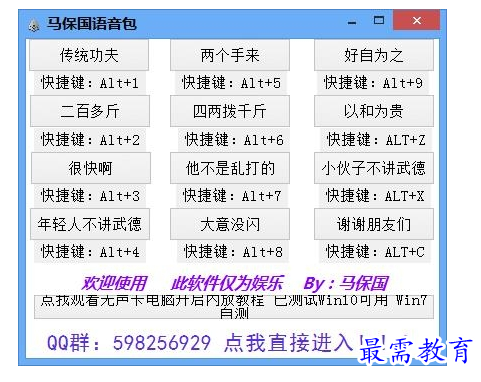Click the 快捷键: Alt+8 label
The width and height of the screenshot is (481, 382).
coord(233,252)
